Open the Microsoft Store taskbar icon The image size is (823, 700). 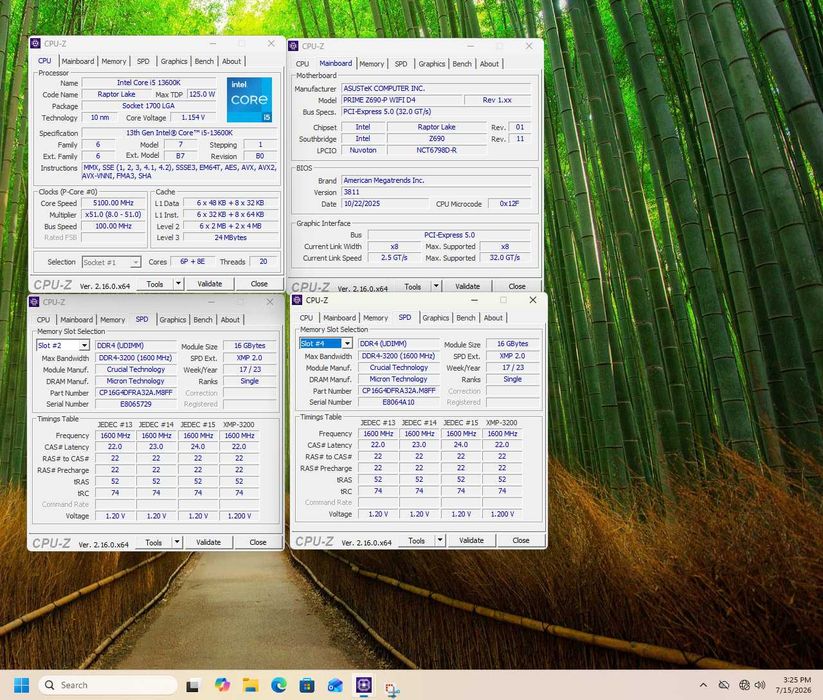(307, 685)
